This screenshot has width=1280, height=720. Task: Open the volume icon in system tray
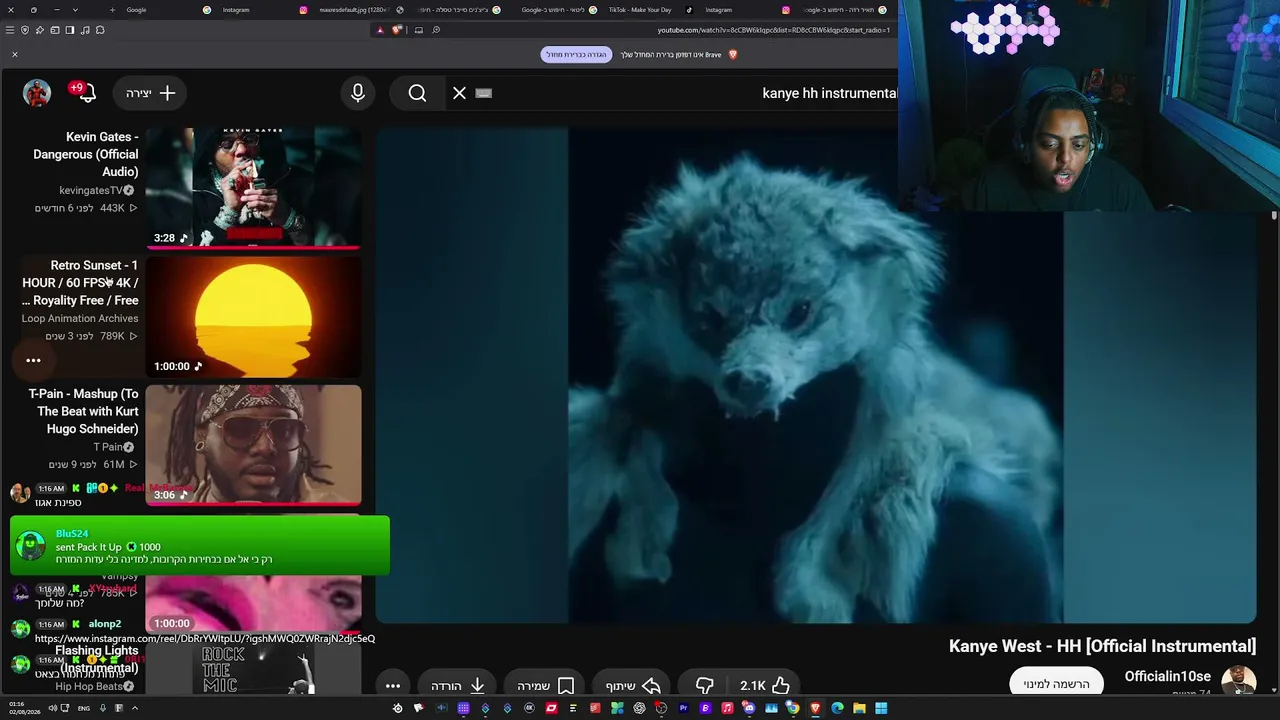point(52,708)
